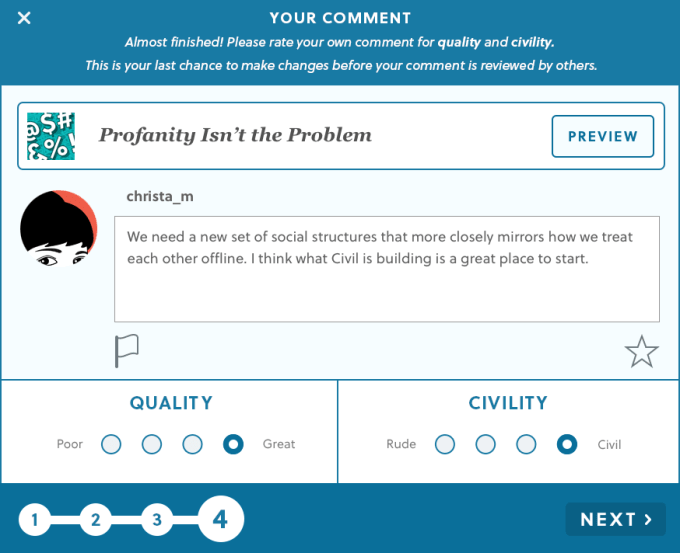Screen dimensions: 680x553
Task: Click the flag icon below the comment
Action: 126,350
